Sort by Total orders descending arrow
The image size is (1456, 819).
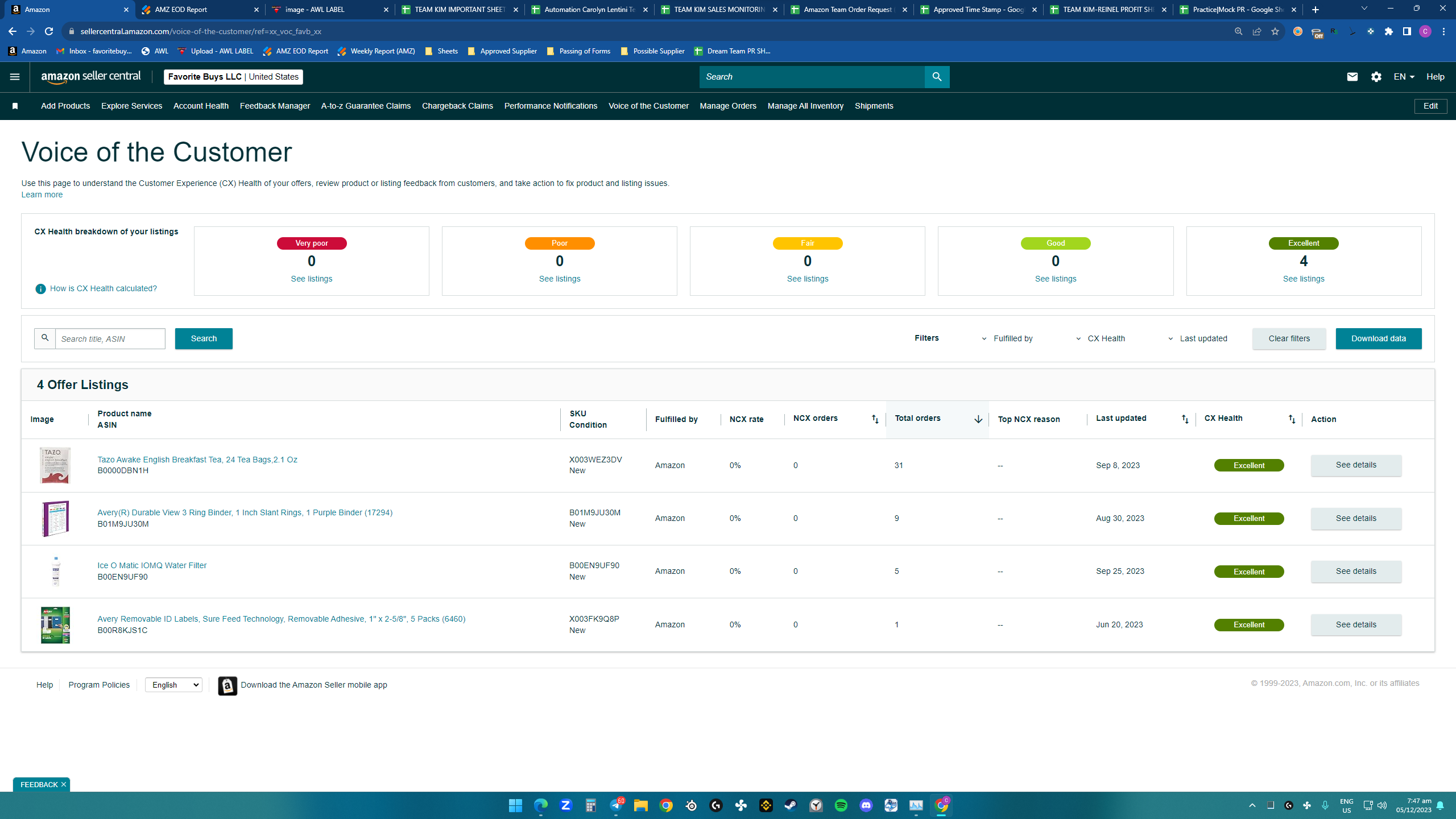pos(978,419)
